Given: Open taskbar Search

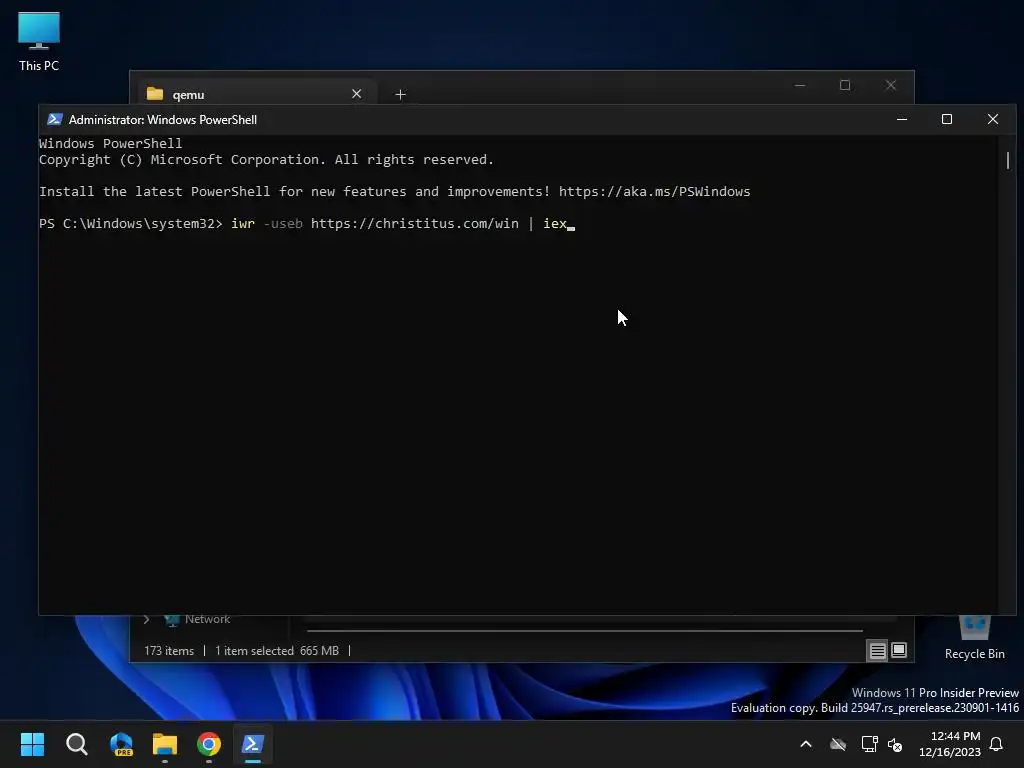Looking at the screenshot, I should click(x=76, y=744).
